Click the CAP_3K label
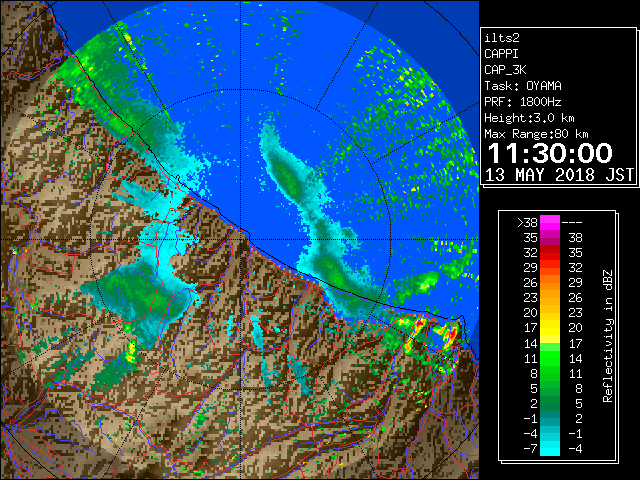Image resolution: width=640 pixels, height=480 pixels. (505, 70)
